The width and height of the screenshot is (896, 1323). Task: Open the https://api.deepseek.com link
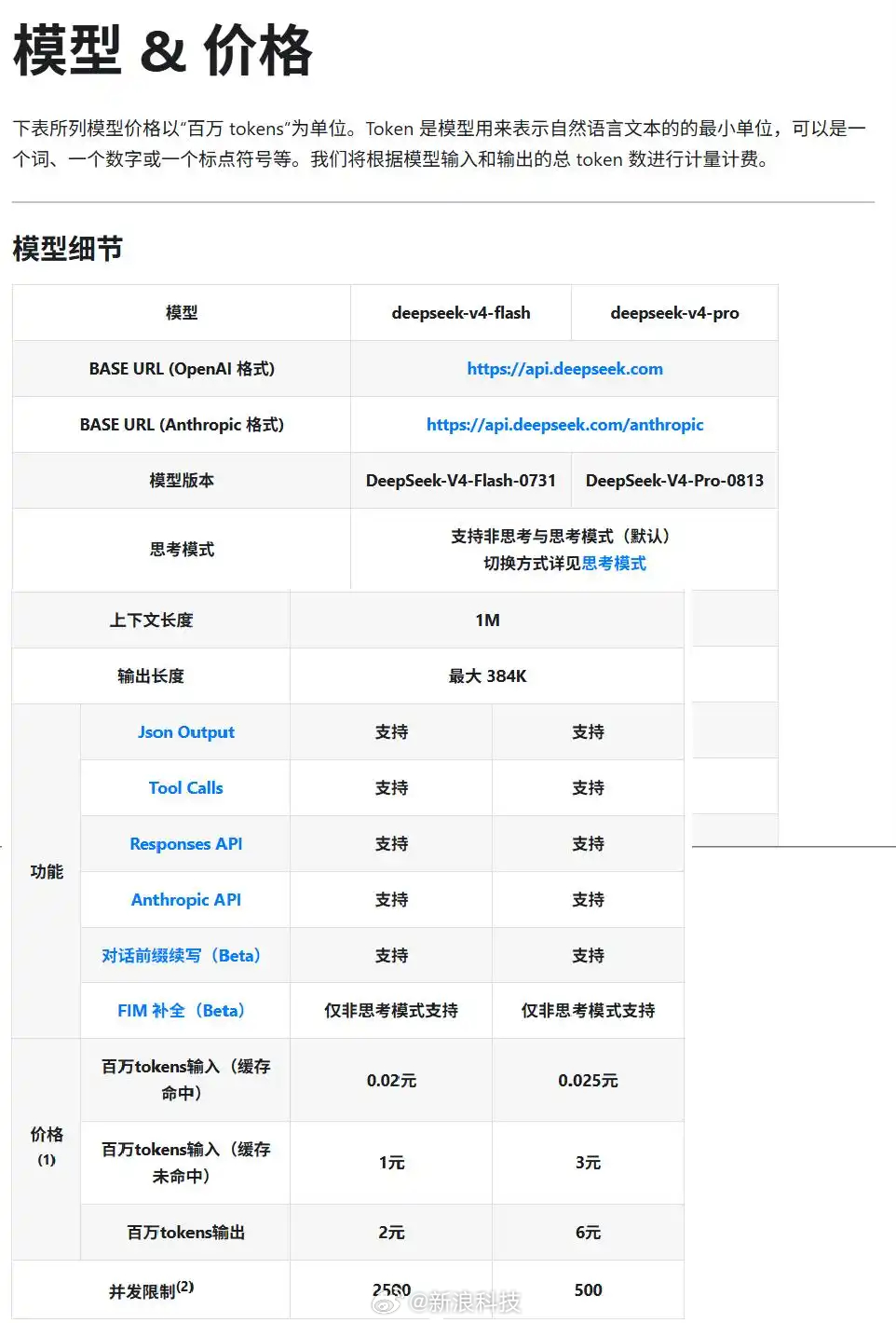click(x=564, y=369)
